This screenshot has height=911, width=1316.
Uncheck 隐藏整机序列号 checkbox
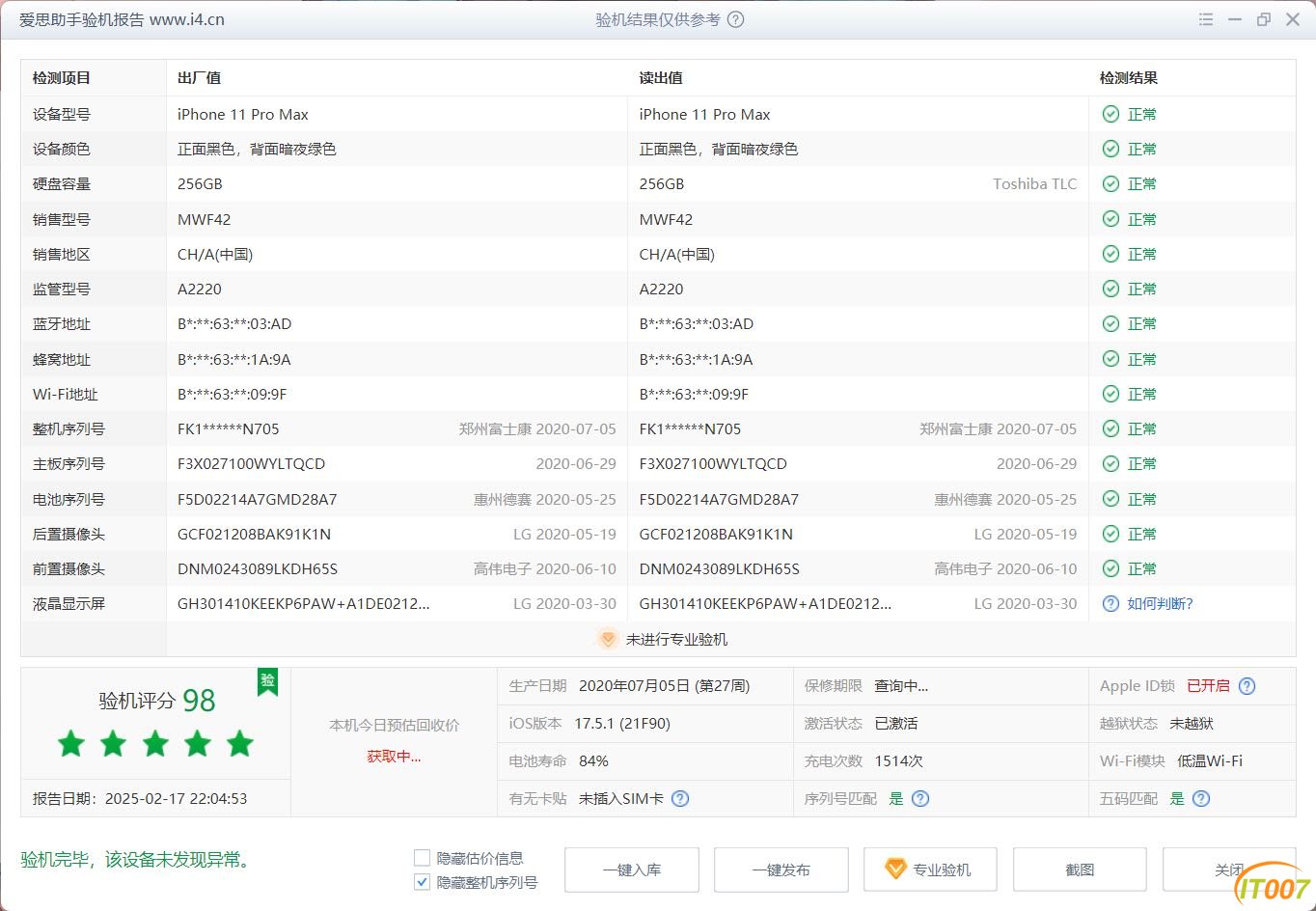coord(422,882)
